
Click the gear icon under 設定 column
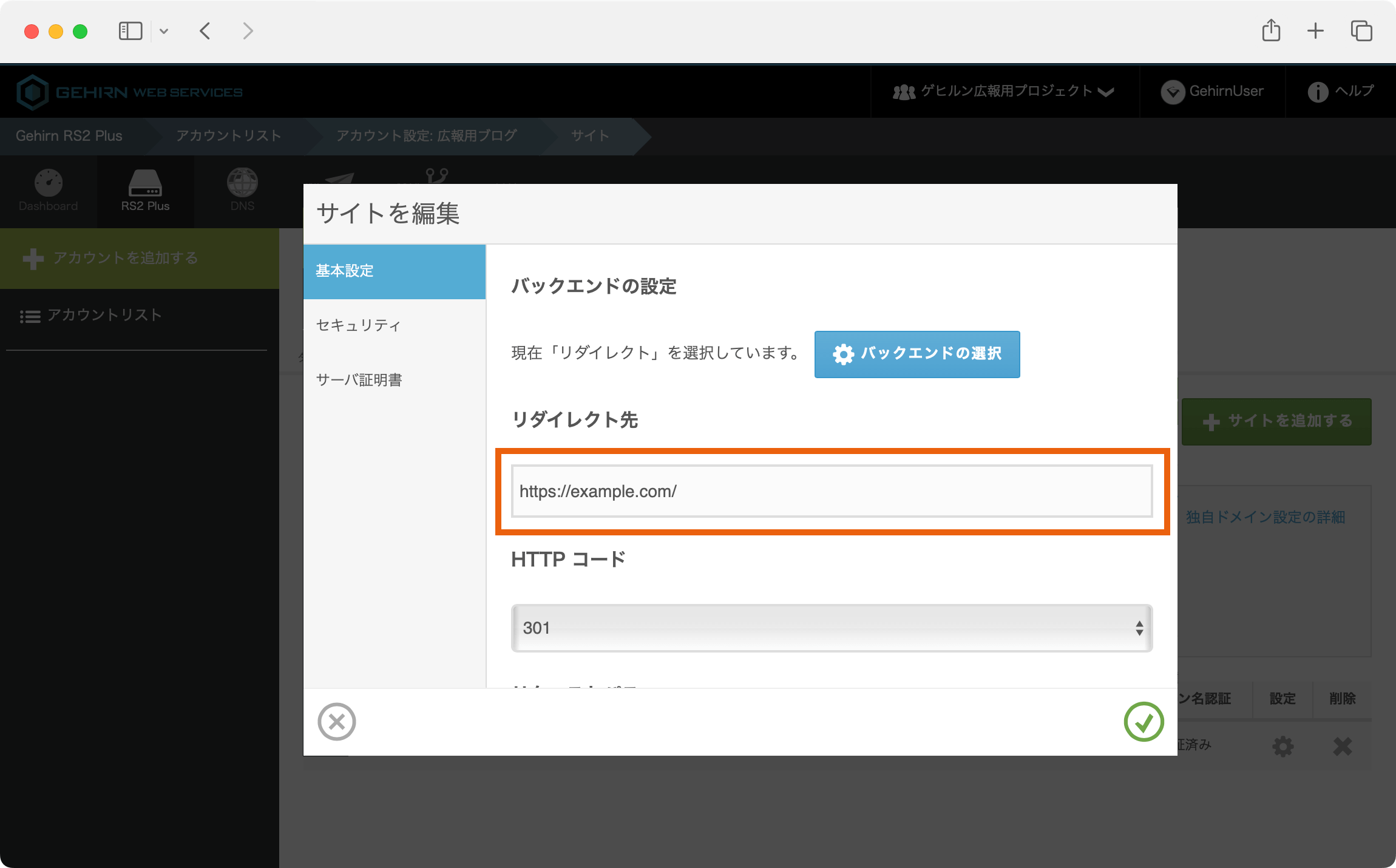pyautogui.click(x=1283, y=746)
